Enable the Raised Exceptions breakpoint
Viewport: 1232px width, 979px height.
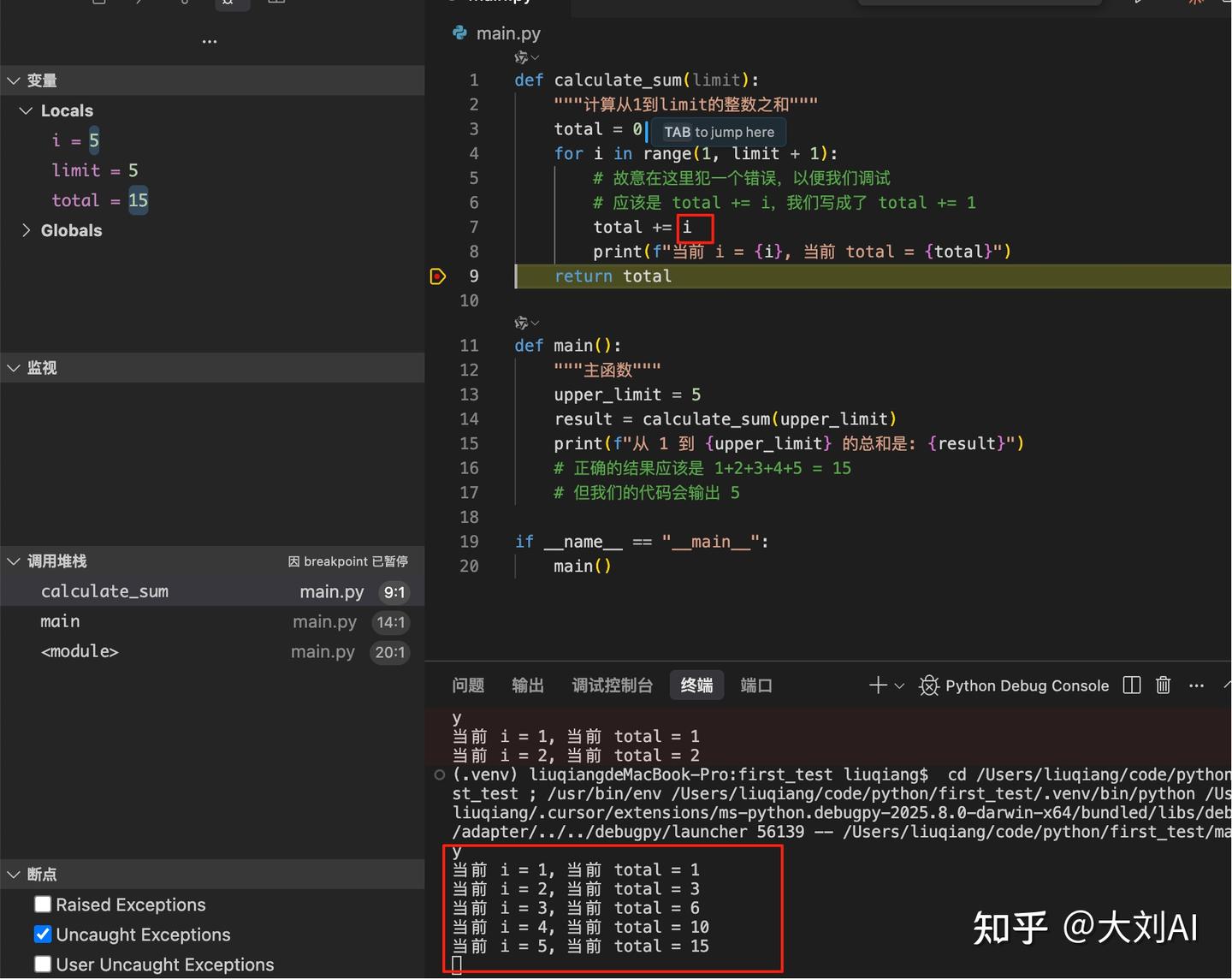(x=43, y=904)
